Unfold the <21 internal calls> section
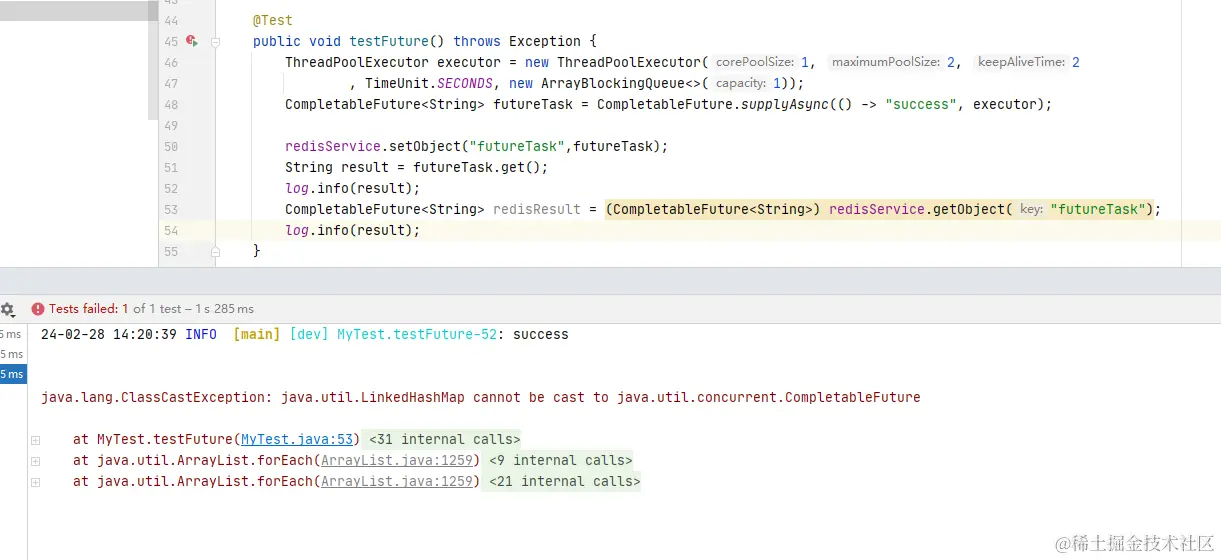Viewport: 1221px width, 560px height. pyautogui.click(x=564, y=481)
